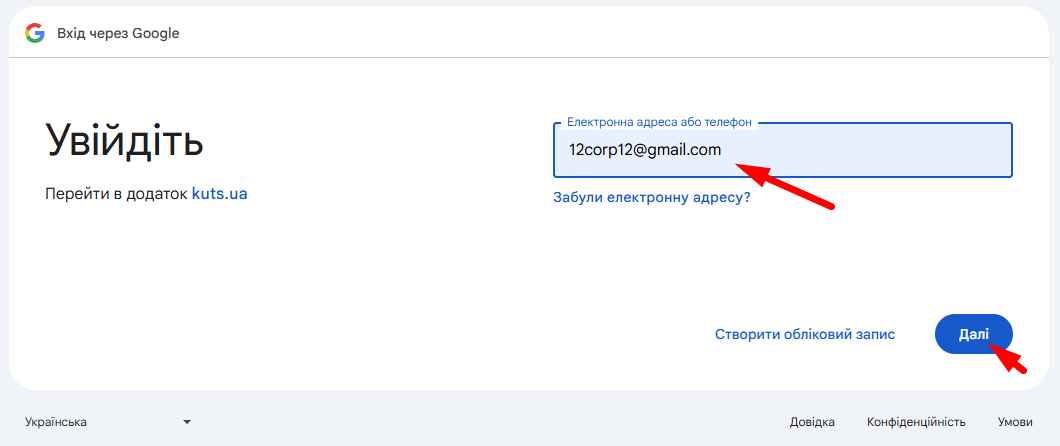Viewport: 1060px width, 446px height.
Task: Click the Перейти в додаток text
Action: pyautogui.click(x=117, y=193)
